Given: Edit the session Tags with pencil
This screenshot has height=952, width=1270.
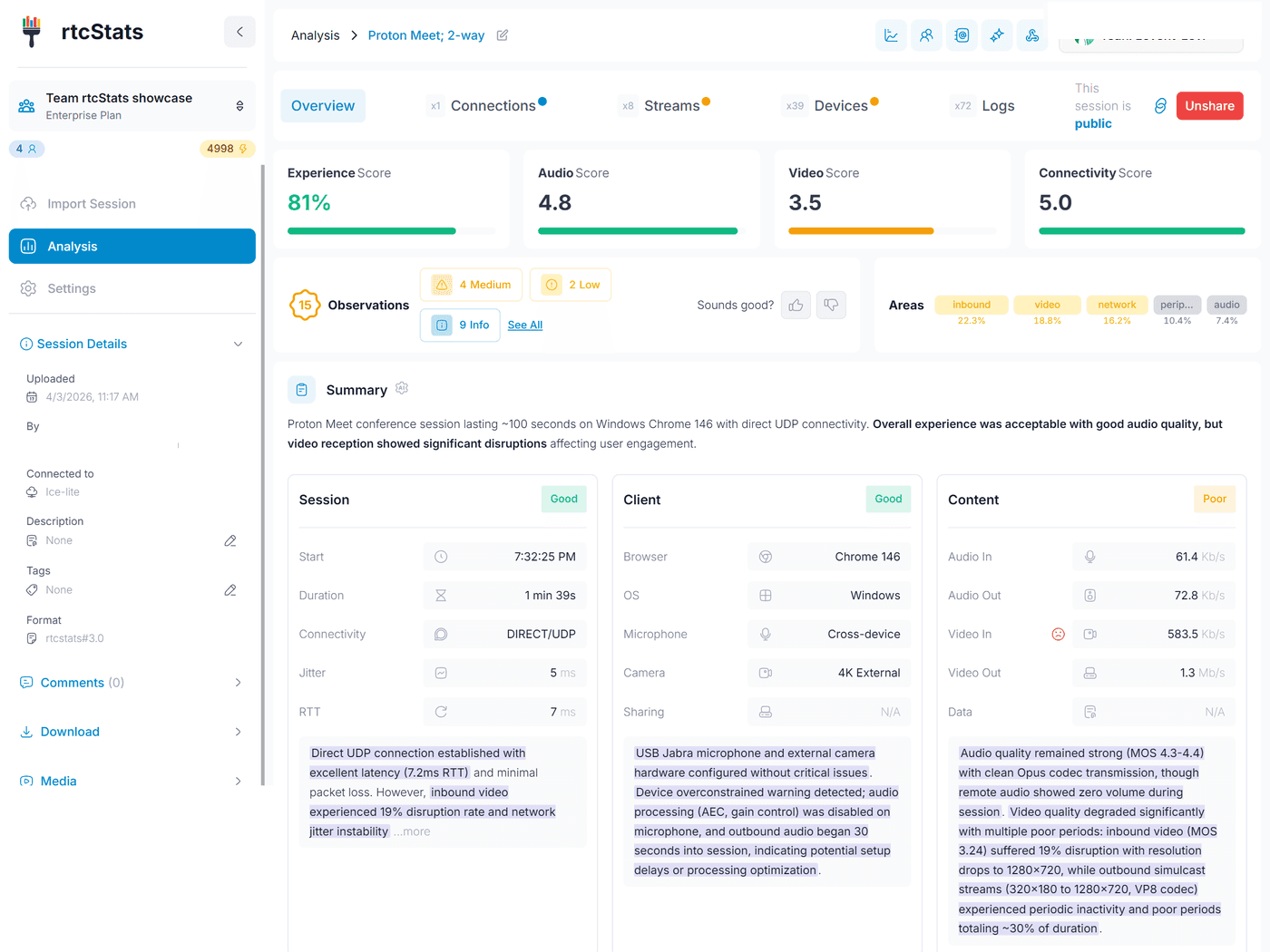Looking at the screenshot, I should point(230,590).
